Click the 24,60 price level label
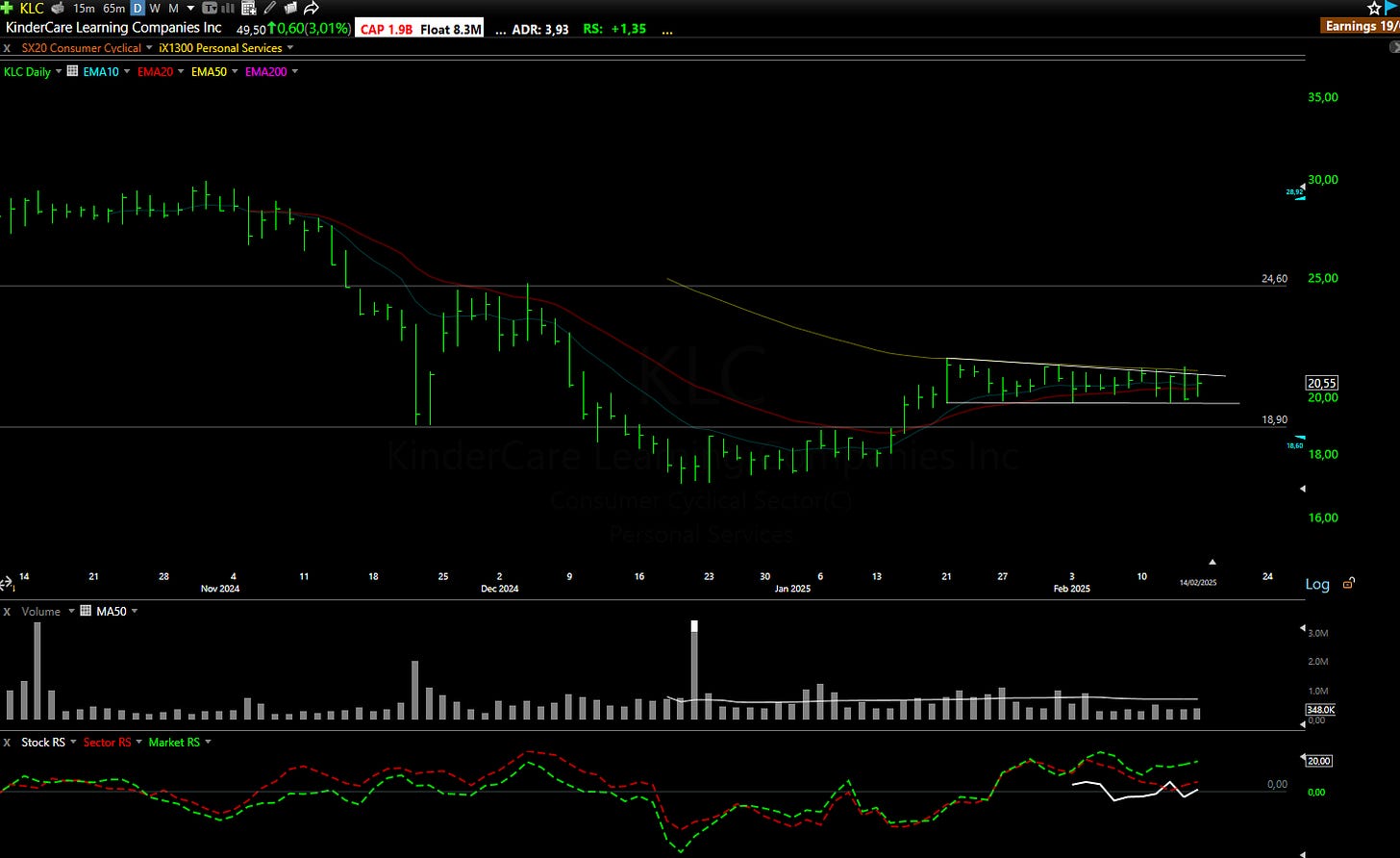Screen dimensions: 1400x858 tap(1274, 279)
